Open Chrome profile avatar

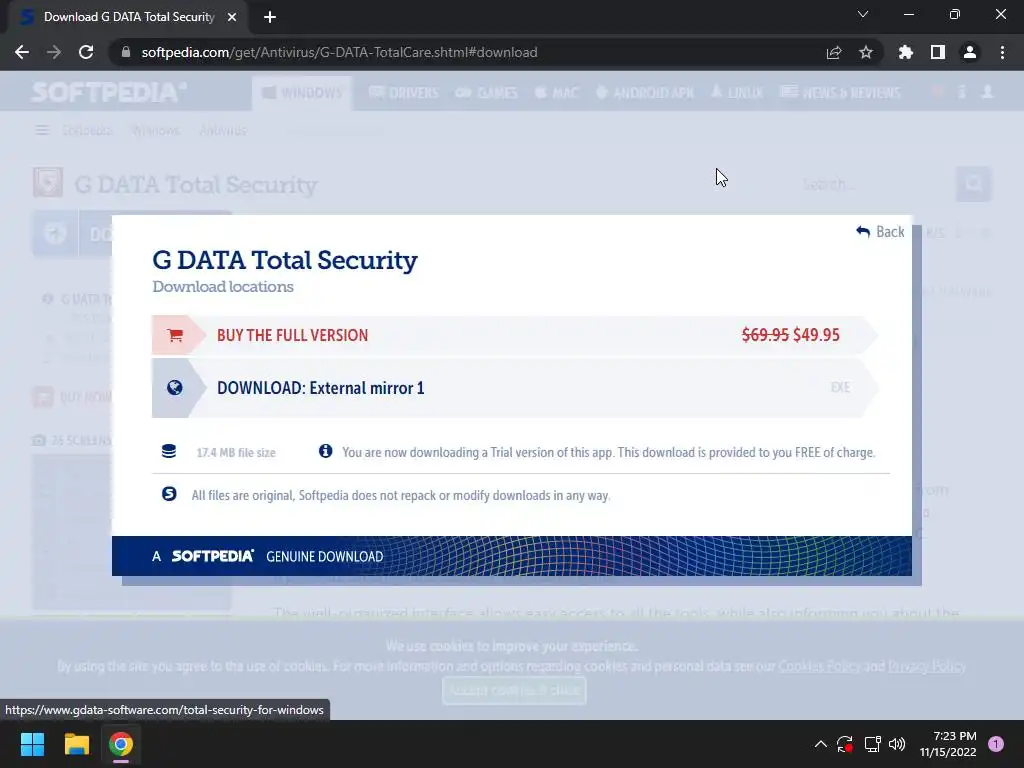pos(970,52)
